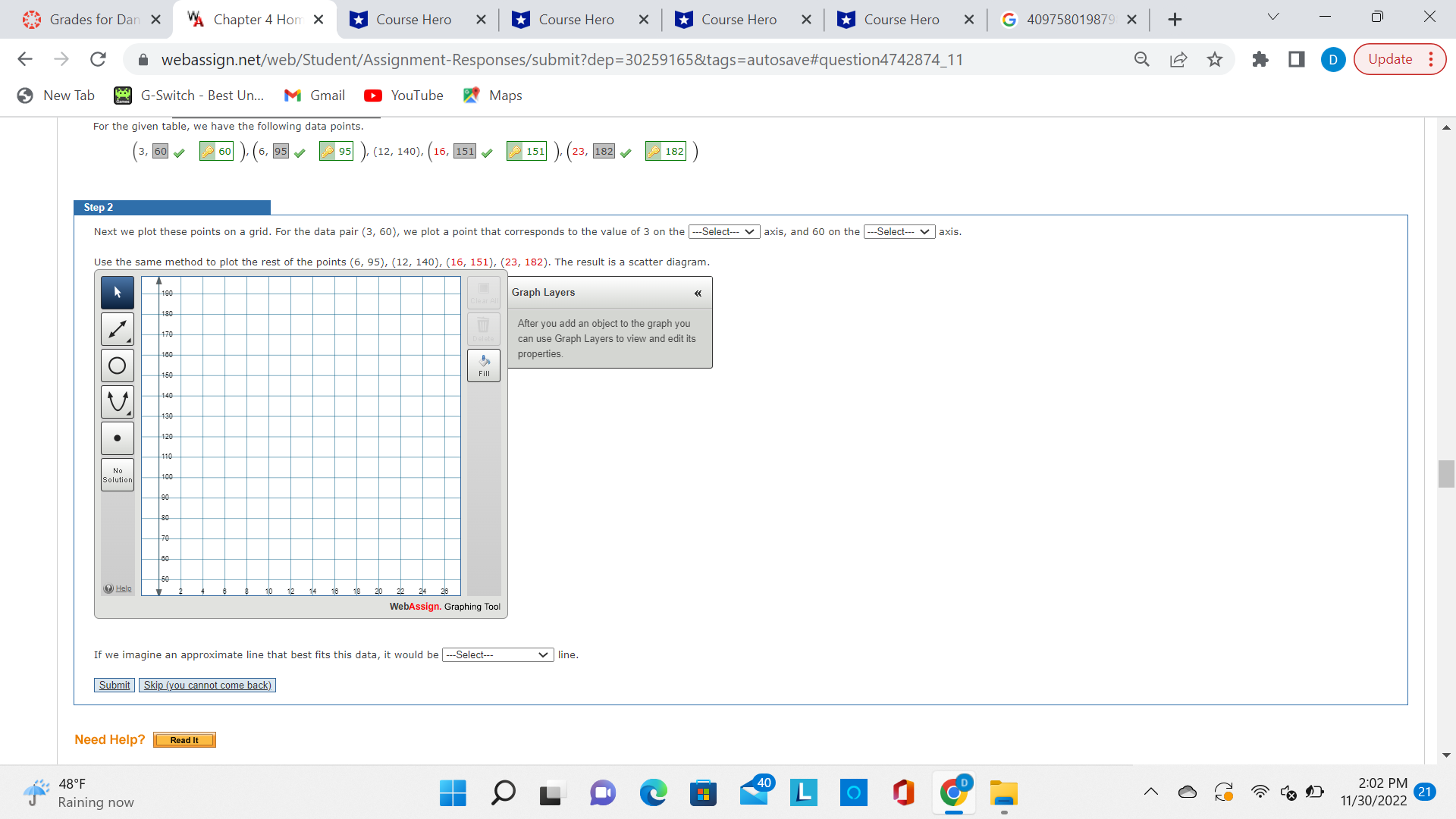Select the line drawing tool
This screenshot has height=819, width=1456.
(118, 329)
